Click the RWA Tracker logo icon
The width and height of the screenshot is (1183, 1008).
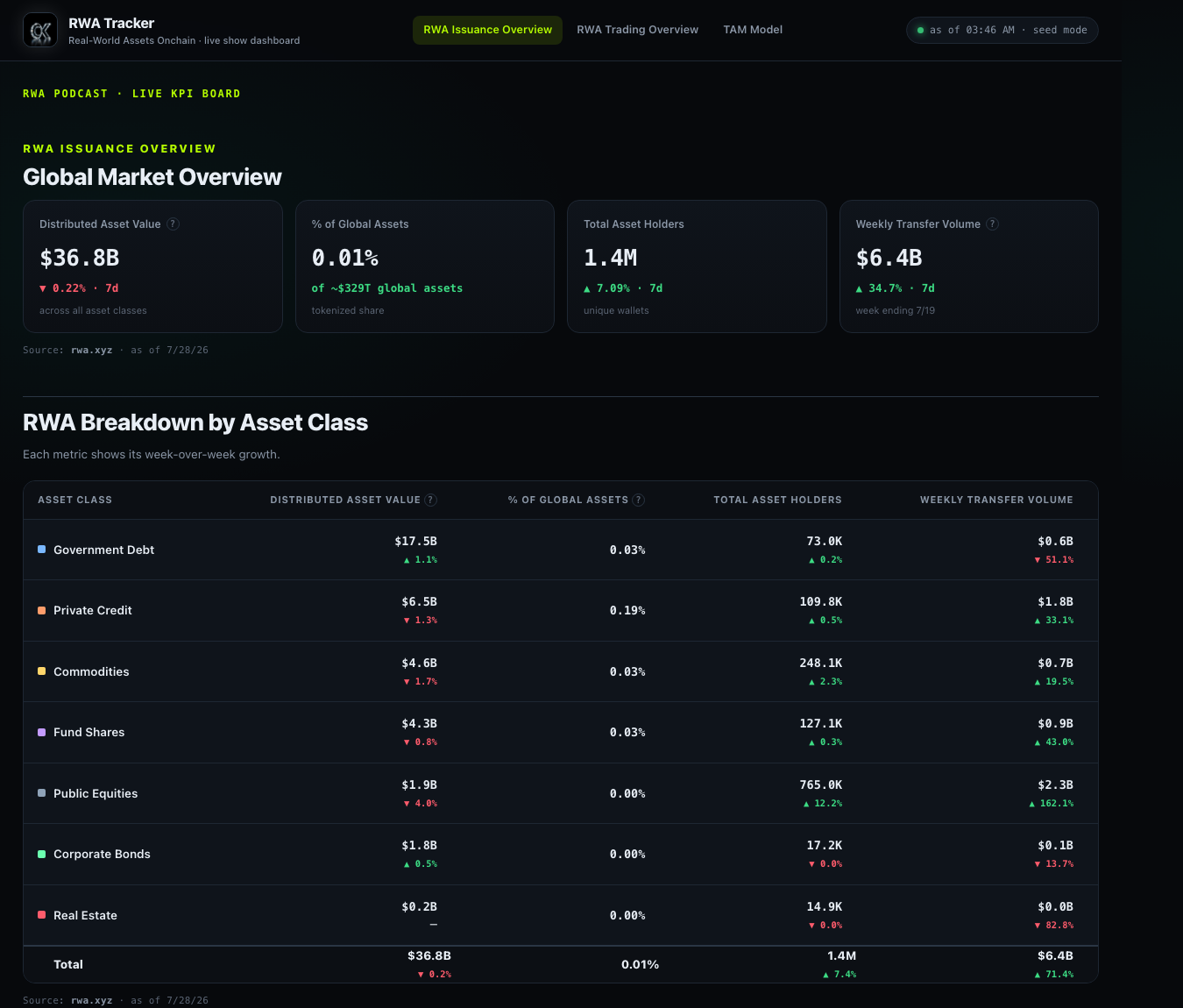[x=40, y=31]
